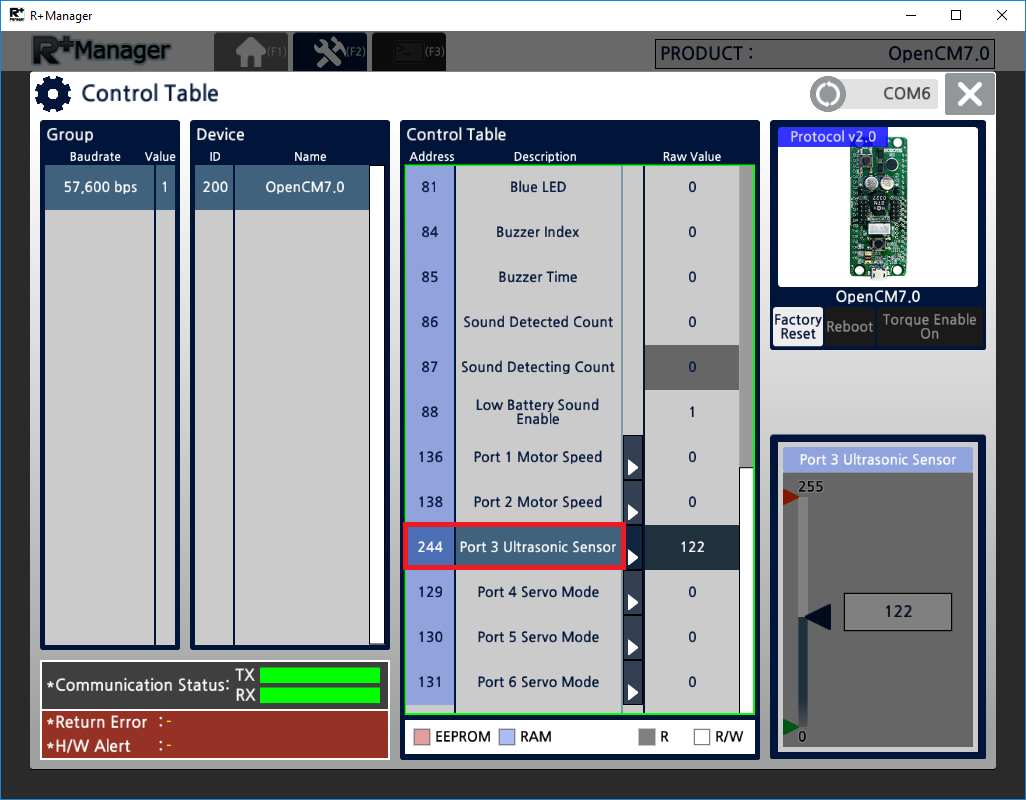Expand Port 2 Motor Speed arrow

633,502
